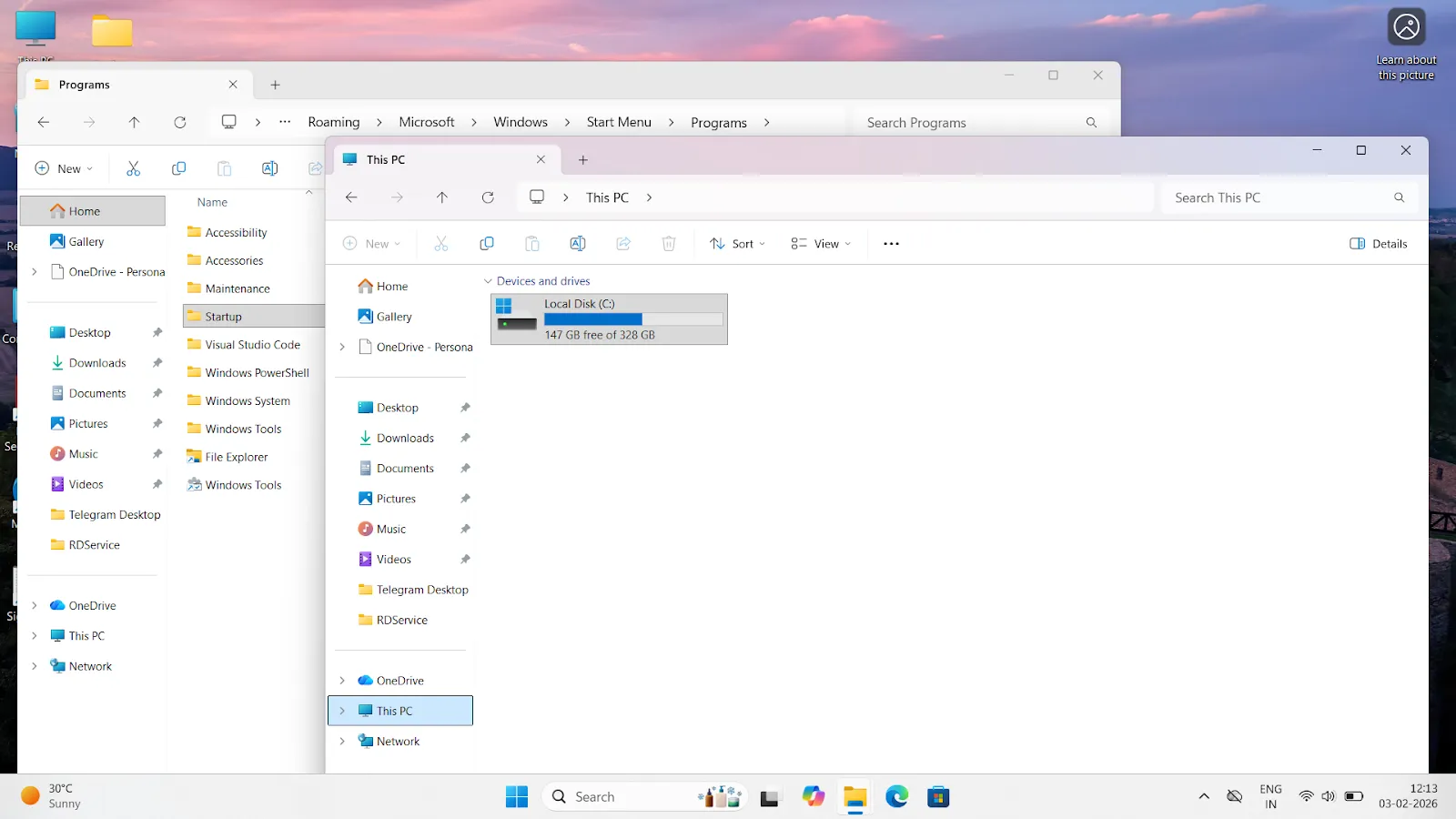Select the Local Disk (C:) drive
The width and height of the screenshot is (1456, 819).
point(609,319)
